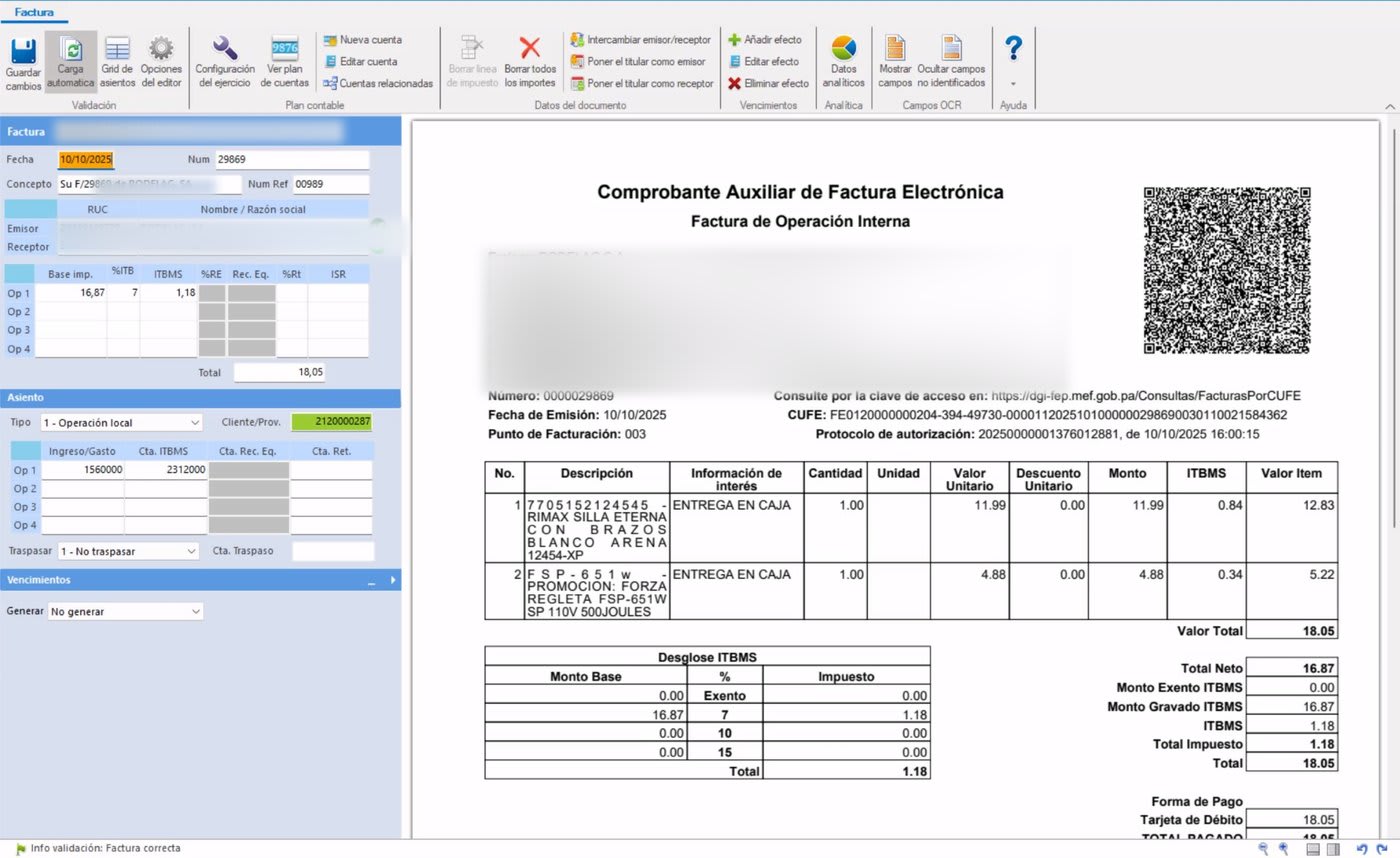Image resolution: width=1400 pixels, height=858 pixels.
Task: Toggle Carga automatica
Action: (x=71, y=63)
